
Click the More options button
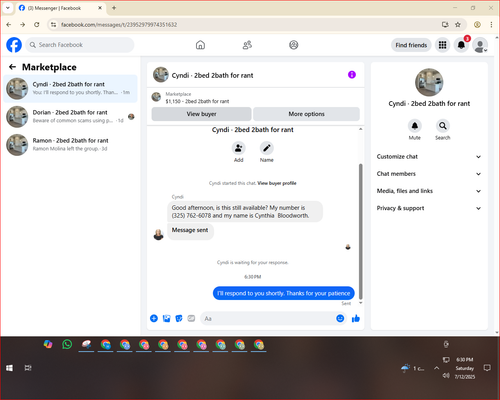point(306,114)
